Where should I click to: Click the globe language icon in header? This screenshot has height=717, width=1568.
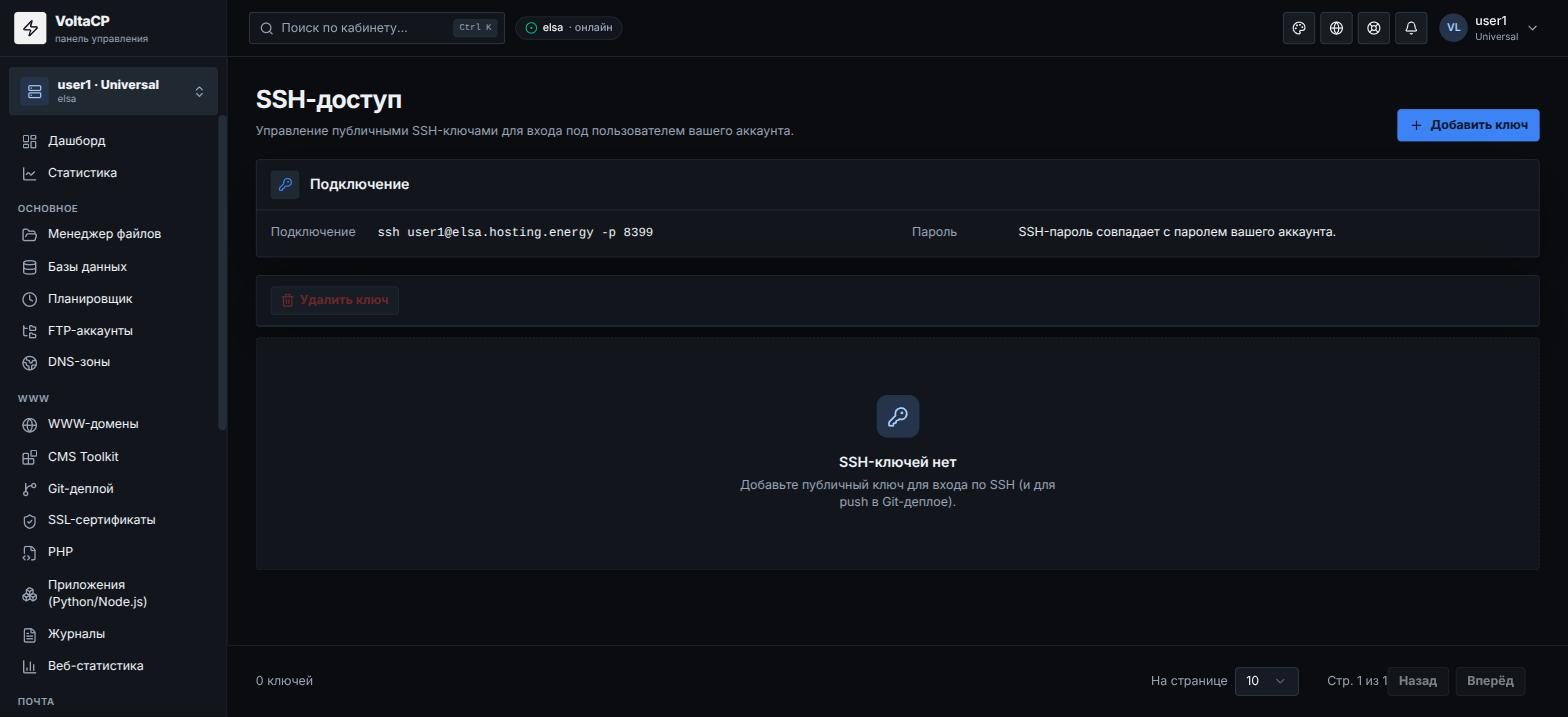point(1336,28)
